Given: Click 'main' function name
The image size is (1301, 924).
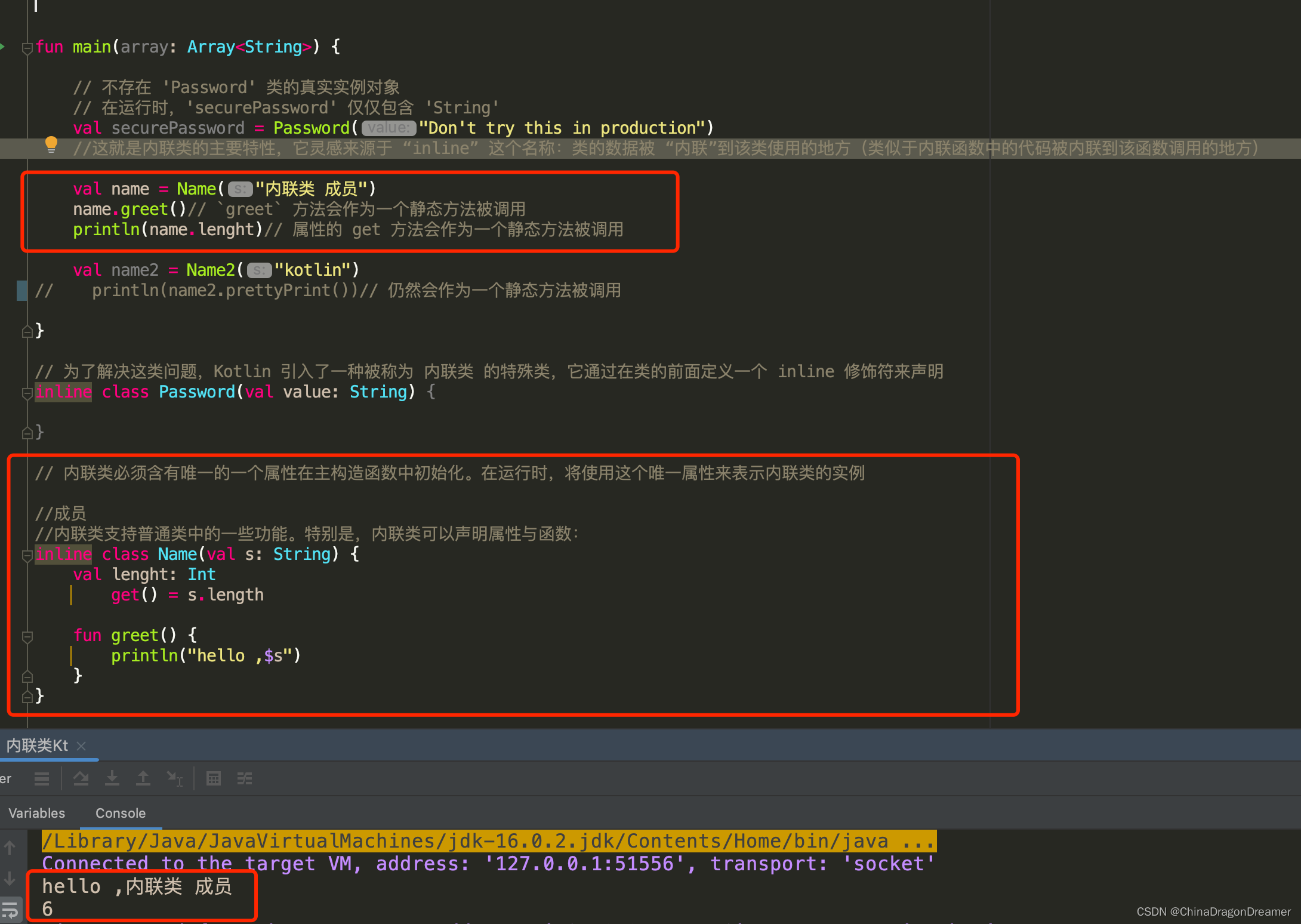Looking at the screenshot, I should (x=92, y=47).
